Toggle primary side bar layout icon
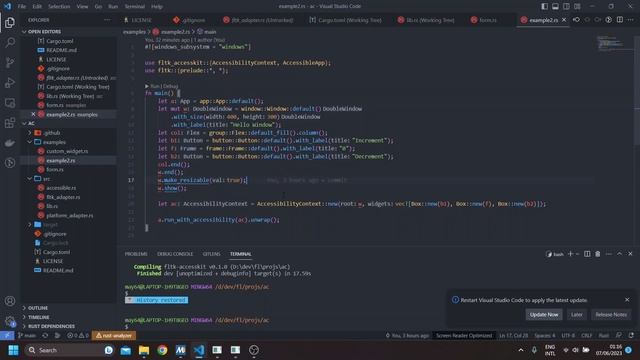 544,6
